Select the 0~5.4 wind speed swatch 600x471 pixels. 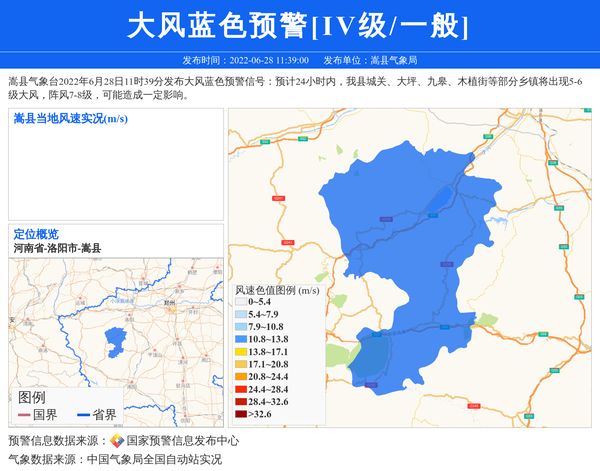point(240,301)
